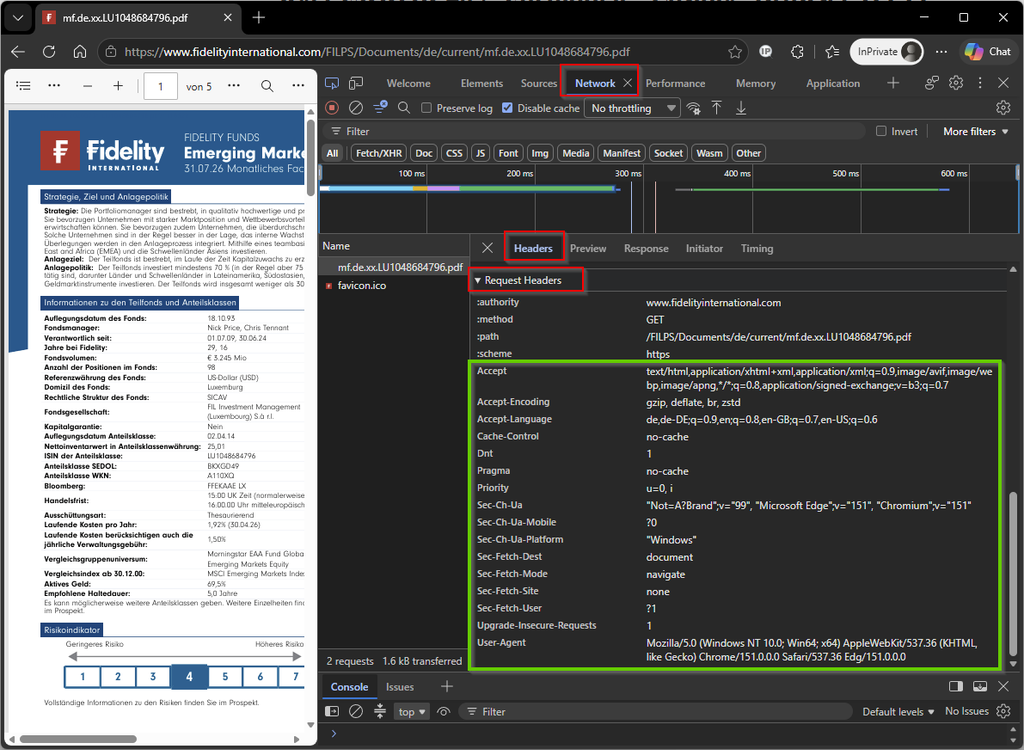Open network search magnifier

[x=404, y=108]
